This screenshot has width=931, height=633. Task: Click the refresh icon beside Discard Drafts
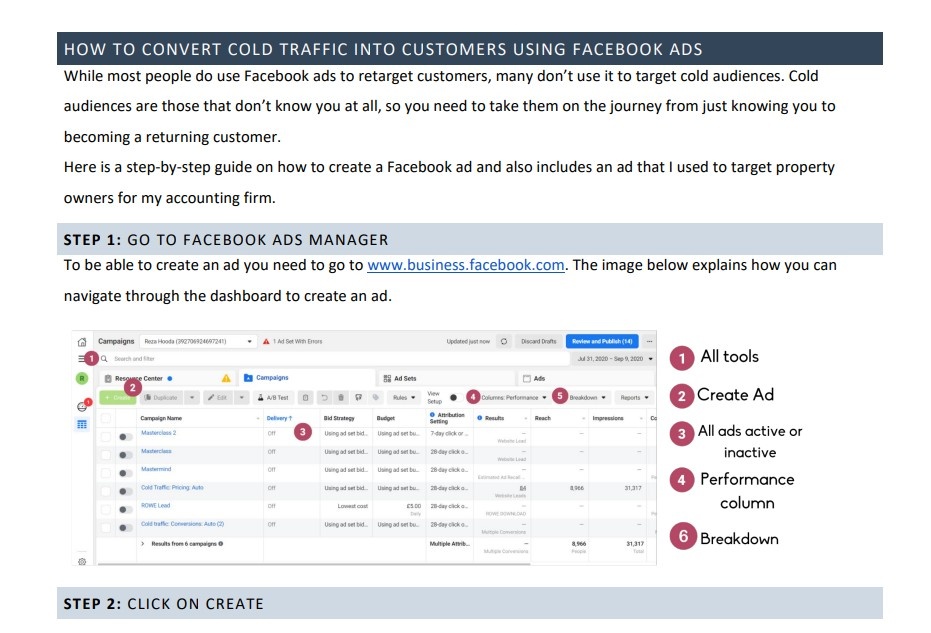coord(504,341)
